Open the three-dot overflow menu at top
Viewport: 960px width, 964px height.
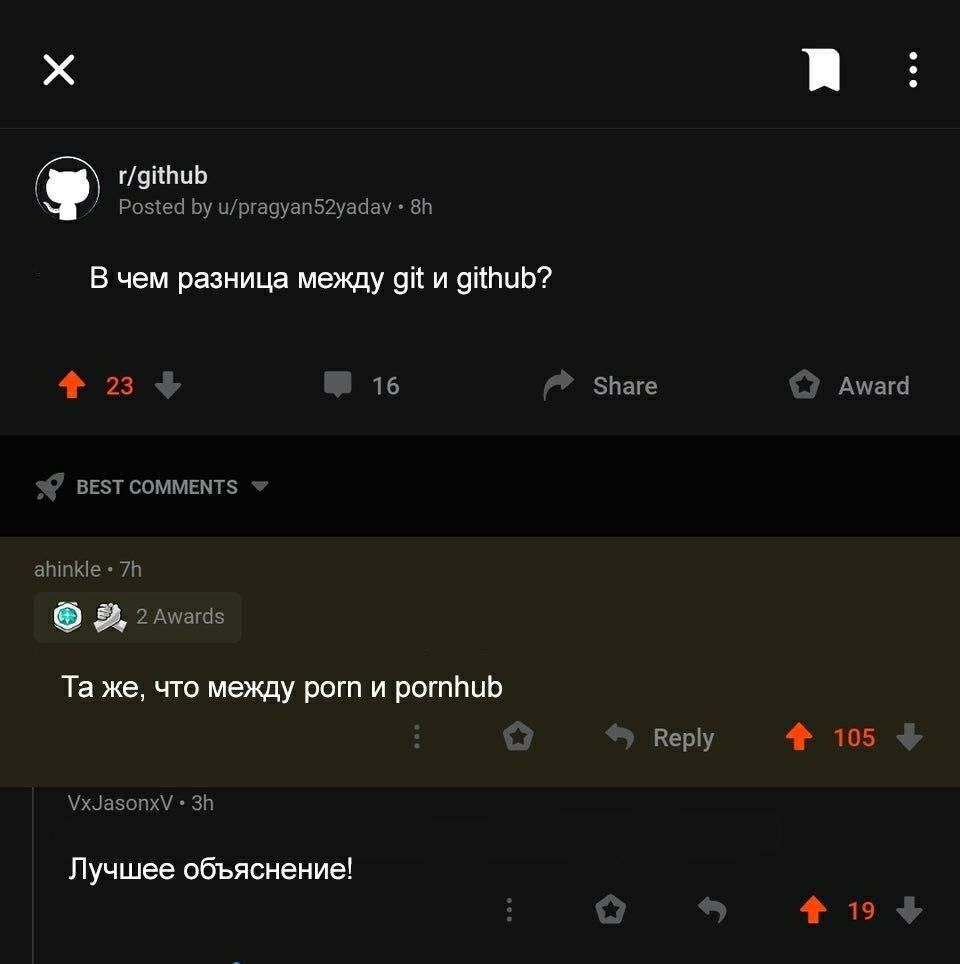[913, 69]
